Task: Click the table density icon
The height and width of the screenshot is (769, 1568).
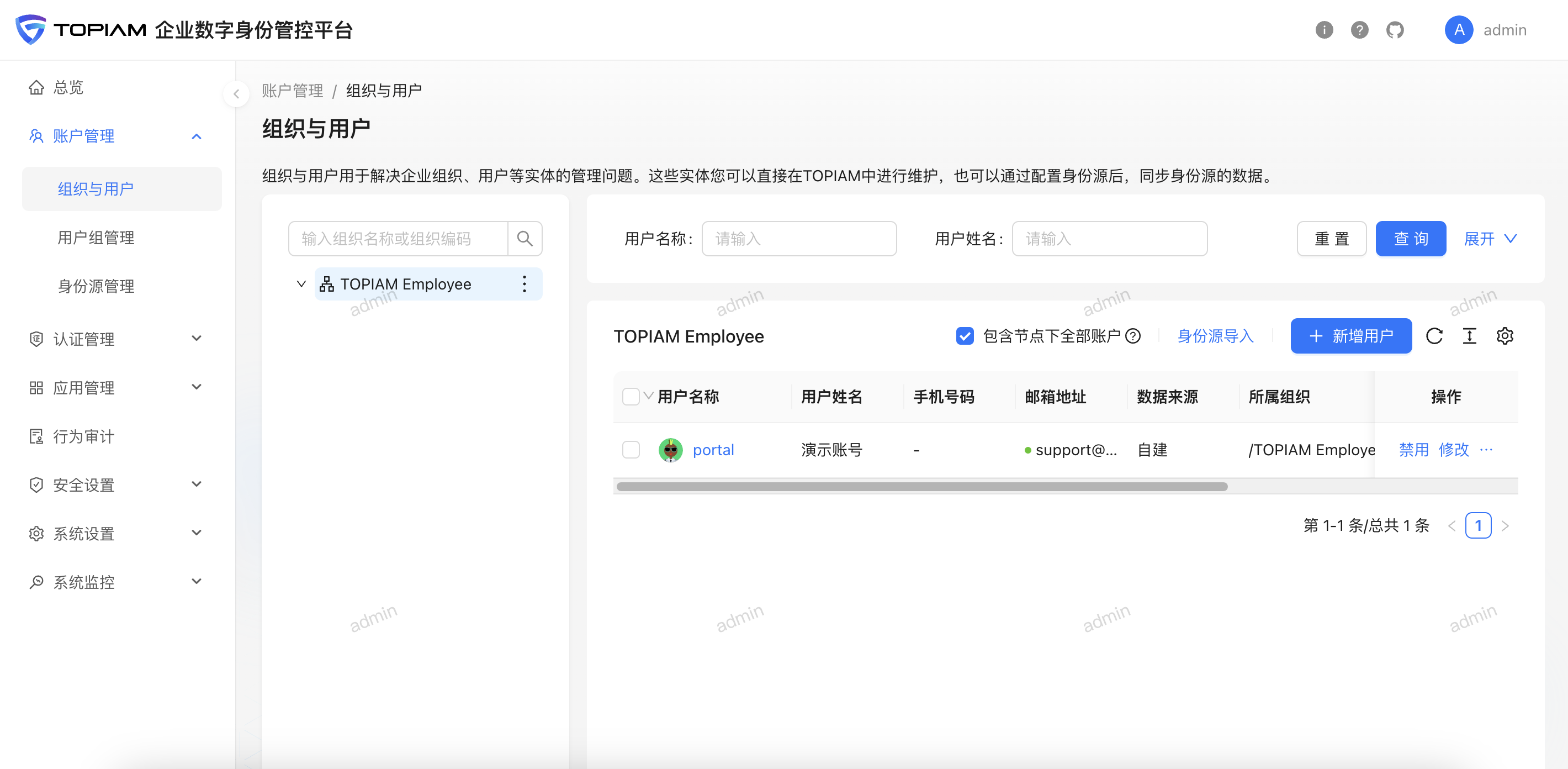Action: point(1469,336)
